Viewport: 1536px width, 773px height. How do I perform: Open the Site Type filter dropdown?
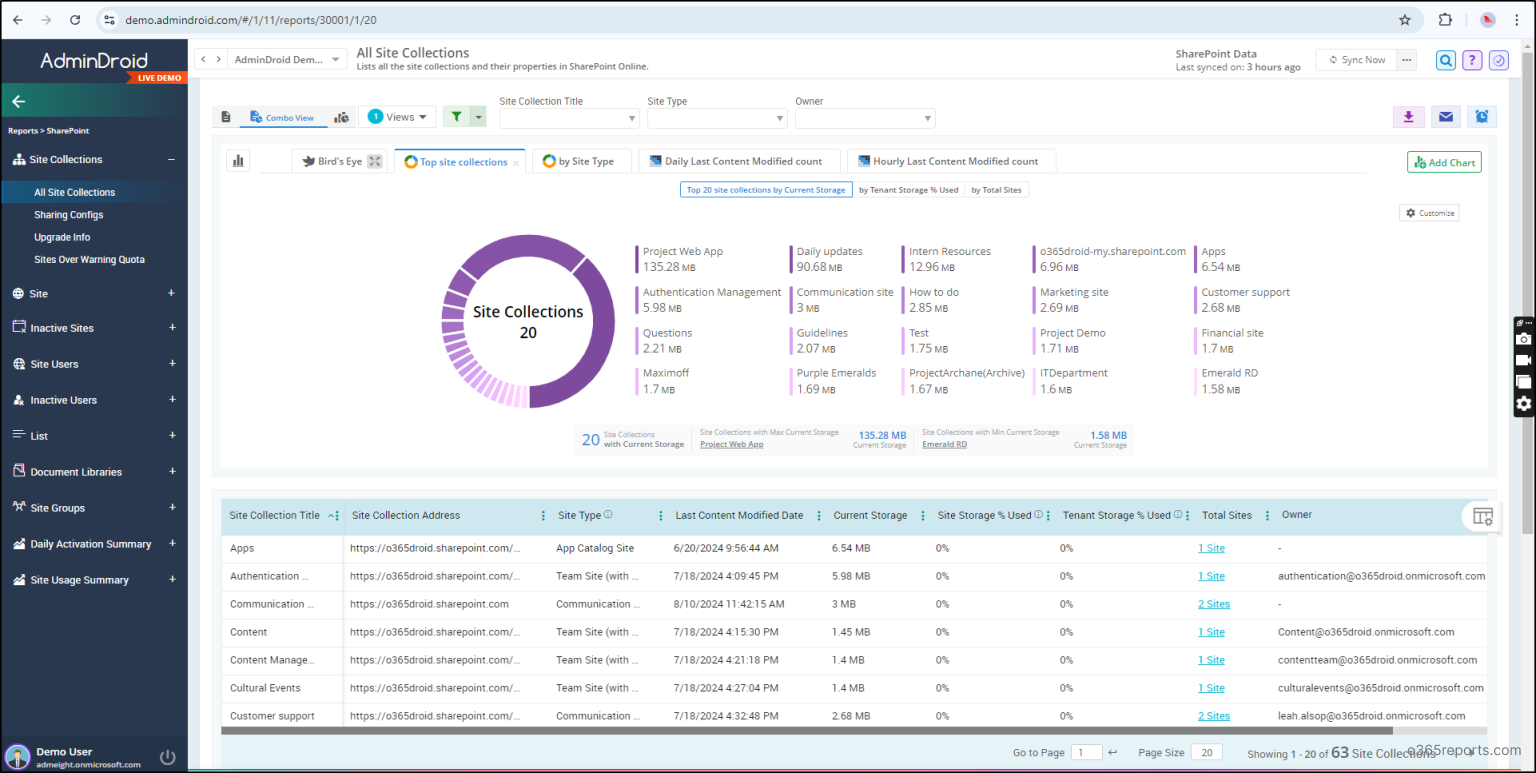click(717, 118)
